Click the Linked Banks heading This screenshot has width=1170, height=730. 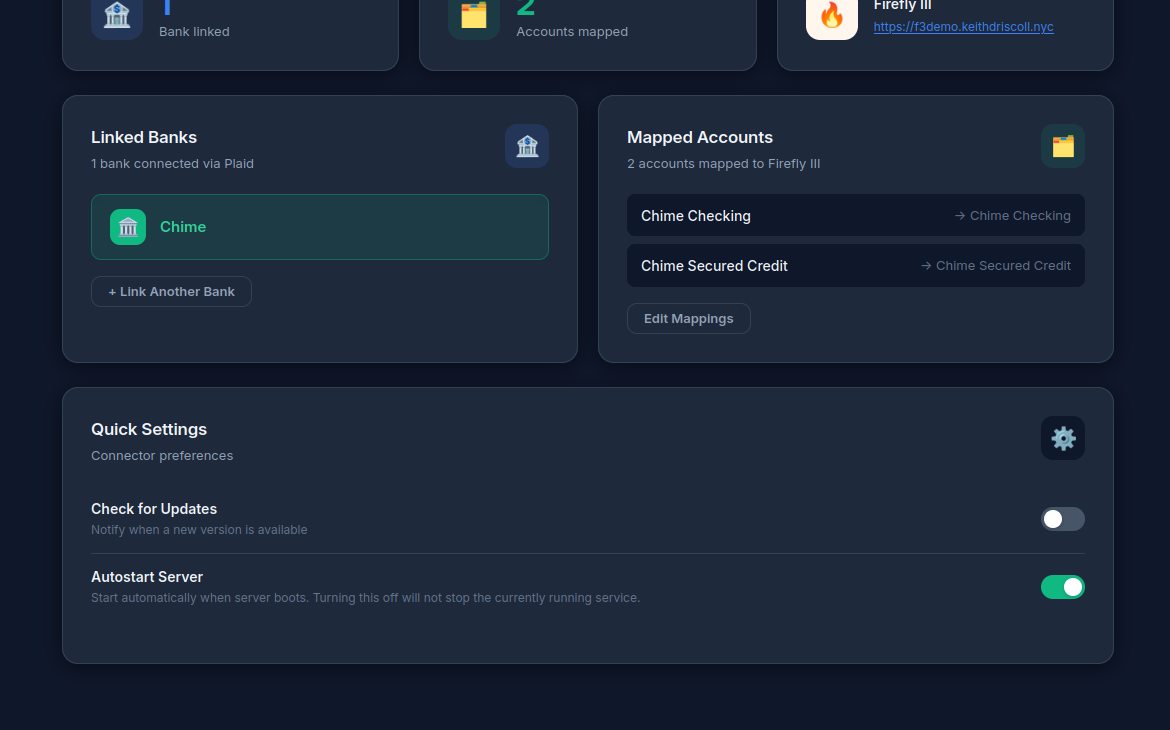[144, 137]
